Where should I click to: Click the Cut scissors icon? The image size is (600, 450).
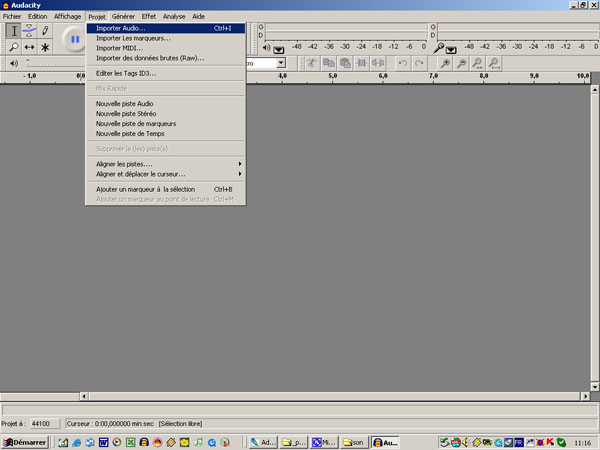[x=312, y=63]
